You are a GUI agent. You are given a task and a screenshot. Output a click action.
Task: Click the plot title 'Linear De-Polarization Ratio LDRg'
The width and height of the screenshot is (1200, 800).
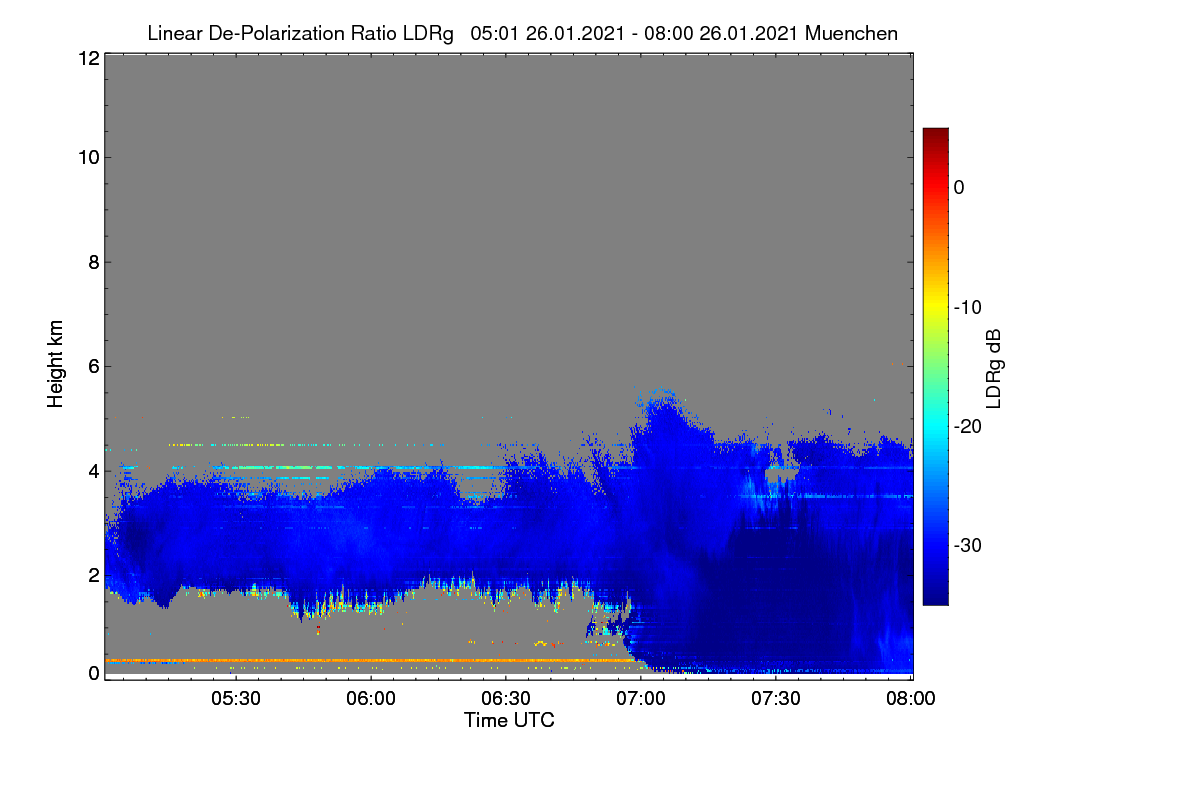[x=300, y=33]
